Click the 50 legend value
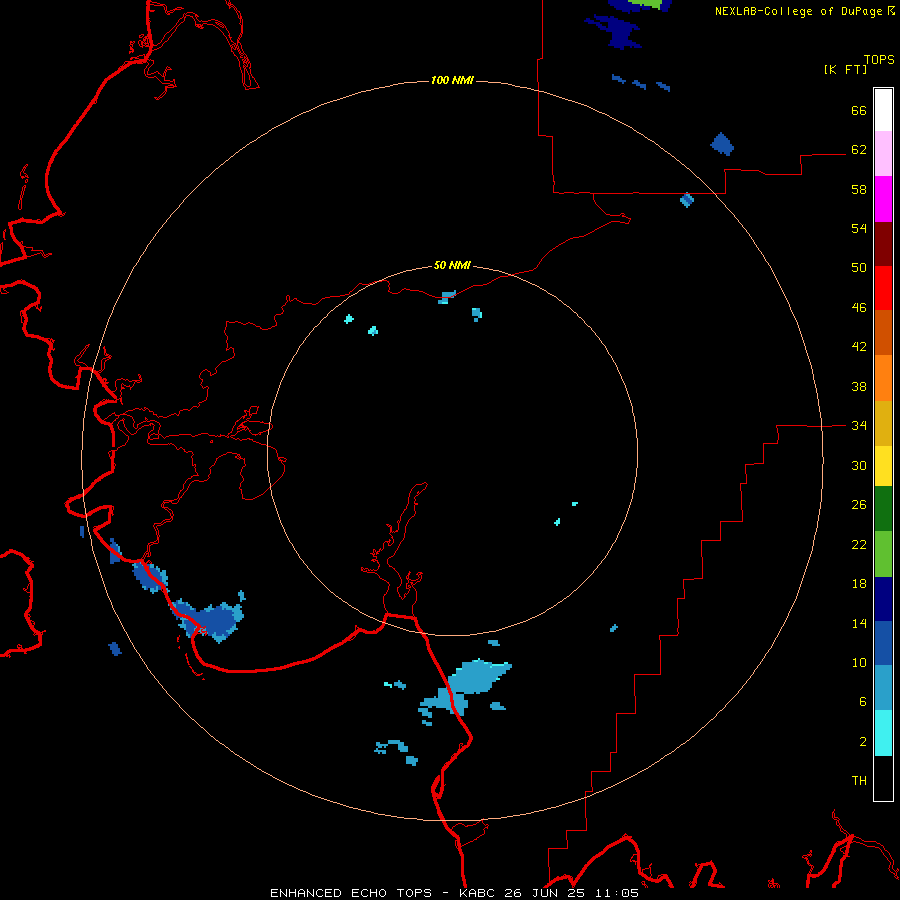The height and width of the screenshot is (900, 900). point(859,268)
